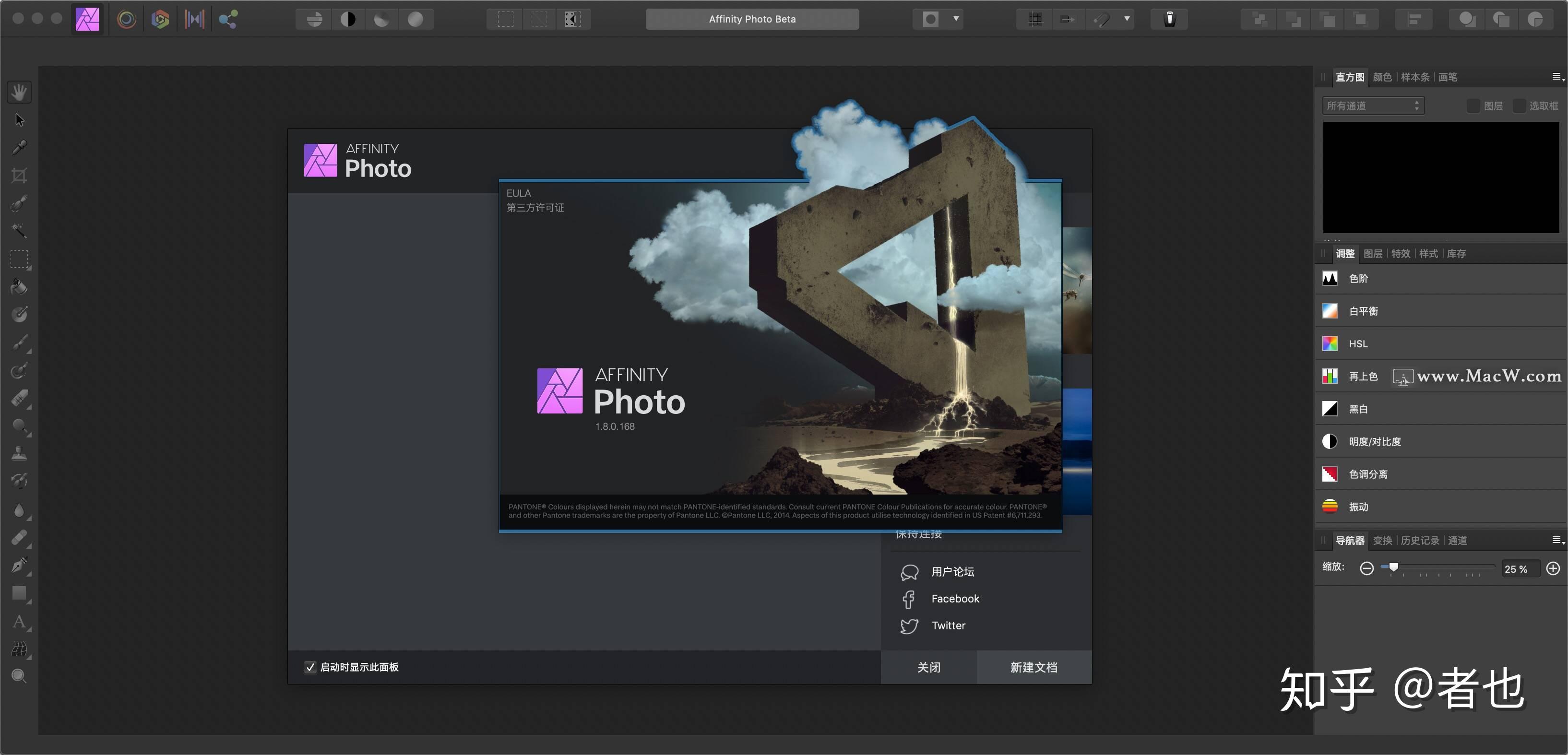Switch to Liquify Persona icon
Screen dimensions: 1568x755
click(x=126, y=19)
